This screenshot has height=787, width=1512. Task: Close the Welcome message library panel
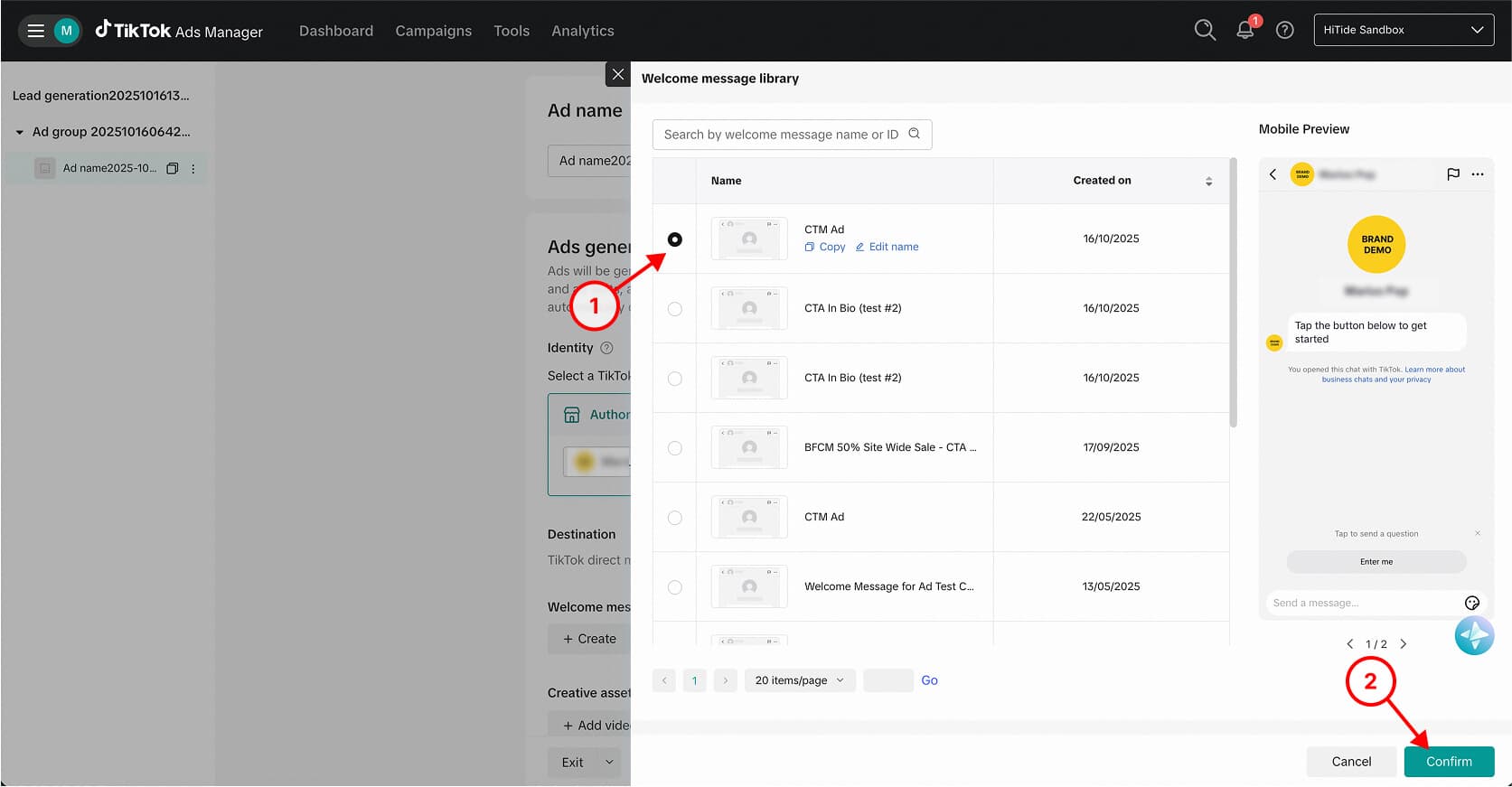(617, 74)
